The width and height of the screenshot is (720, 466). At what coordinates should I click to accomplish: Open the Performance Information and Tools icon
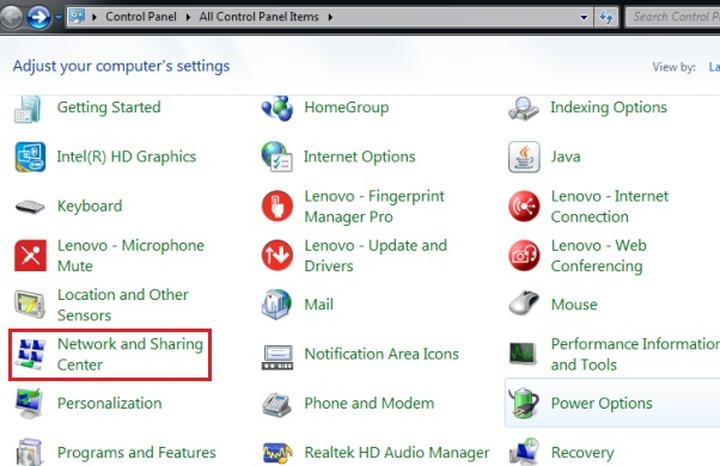click(x=523, y=354)
